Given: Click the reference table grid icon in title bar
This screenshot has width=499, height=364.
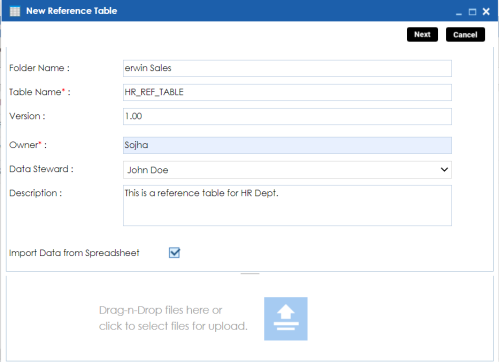Looking at the screenshot, I should (x=15, y=11).
